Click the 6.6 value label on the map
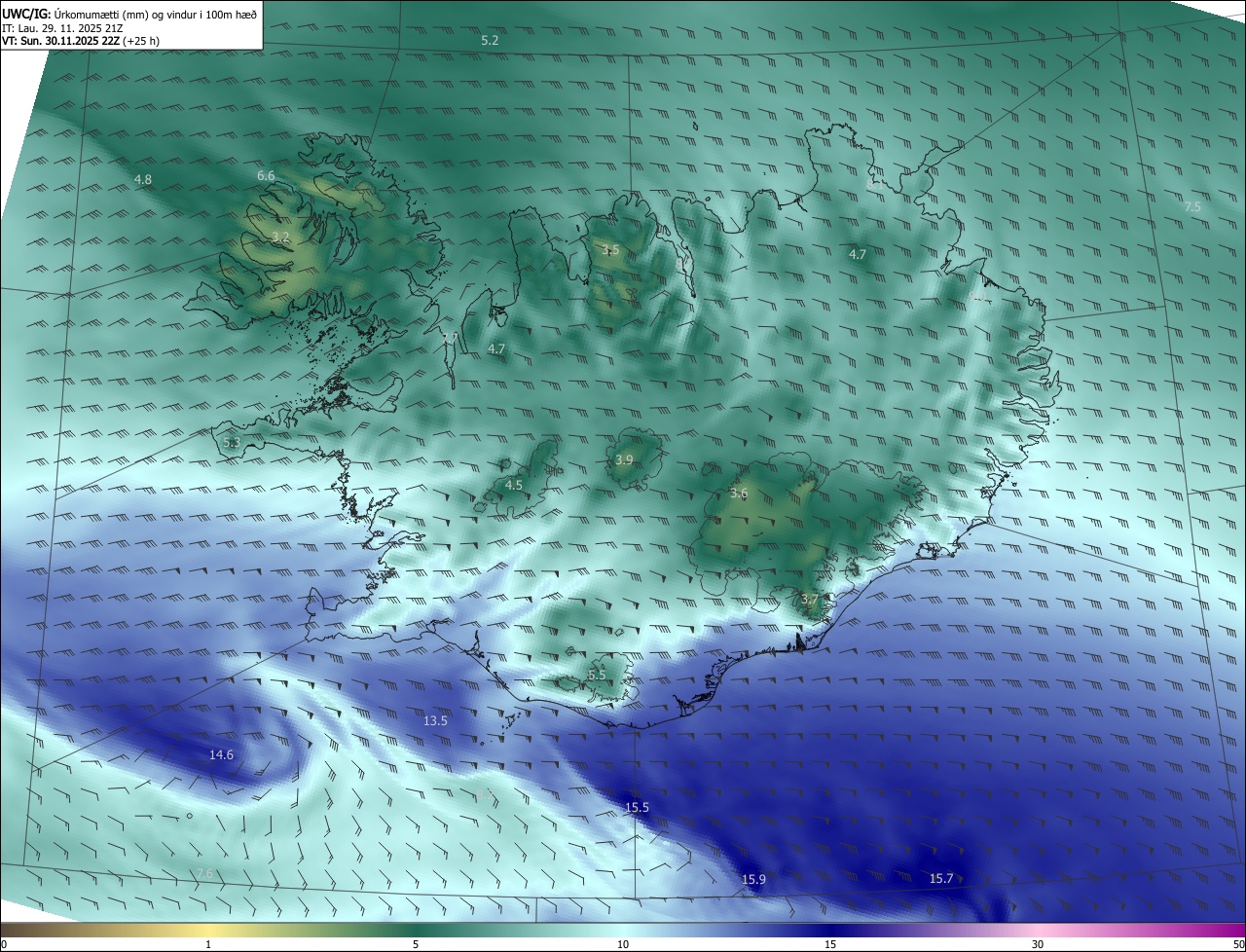Screen dimensions: 1246x952 pyautogui.click(x=266, y=176)
